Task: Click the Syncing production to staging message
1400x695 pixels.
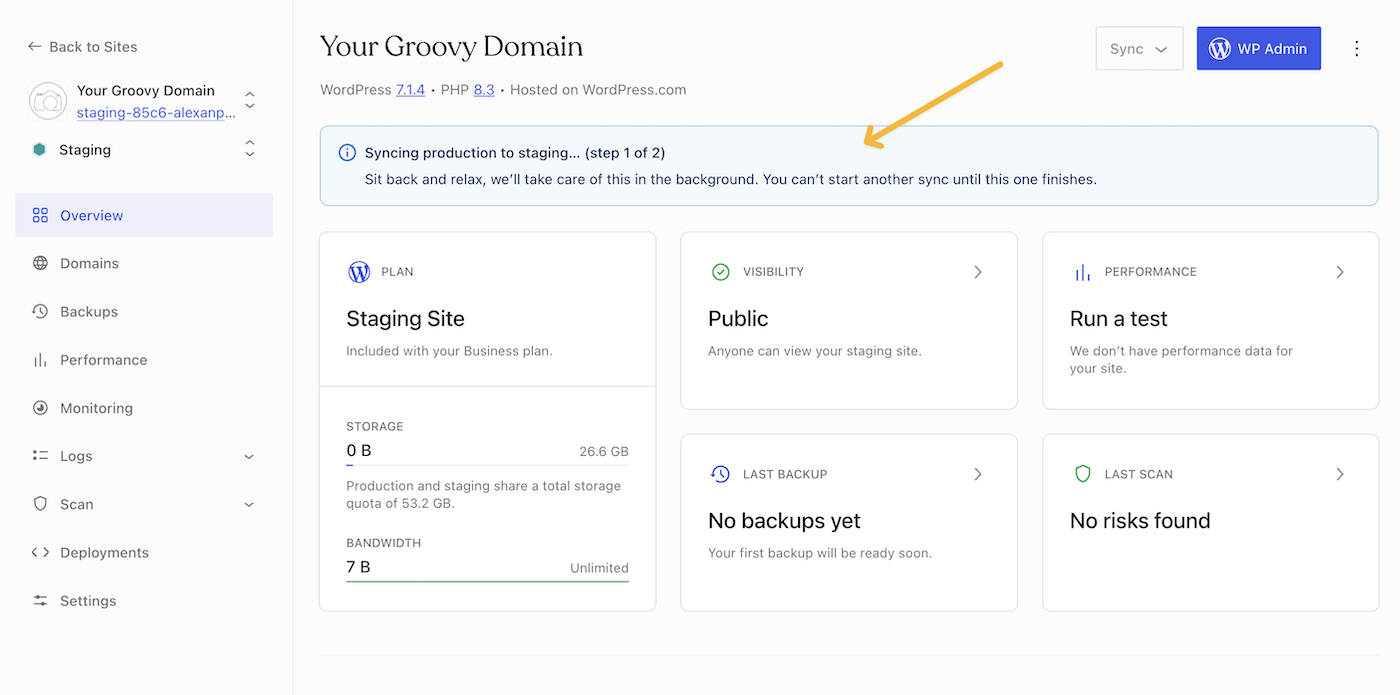Action: 515,153
